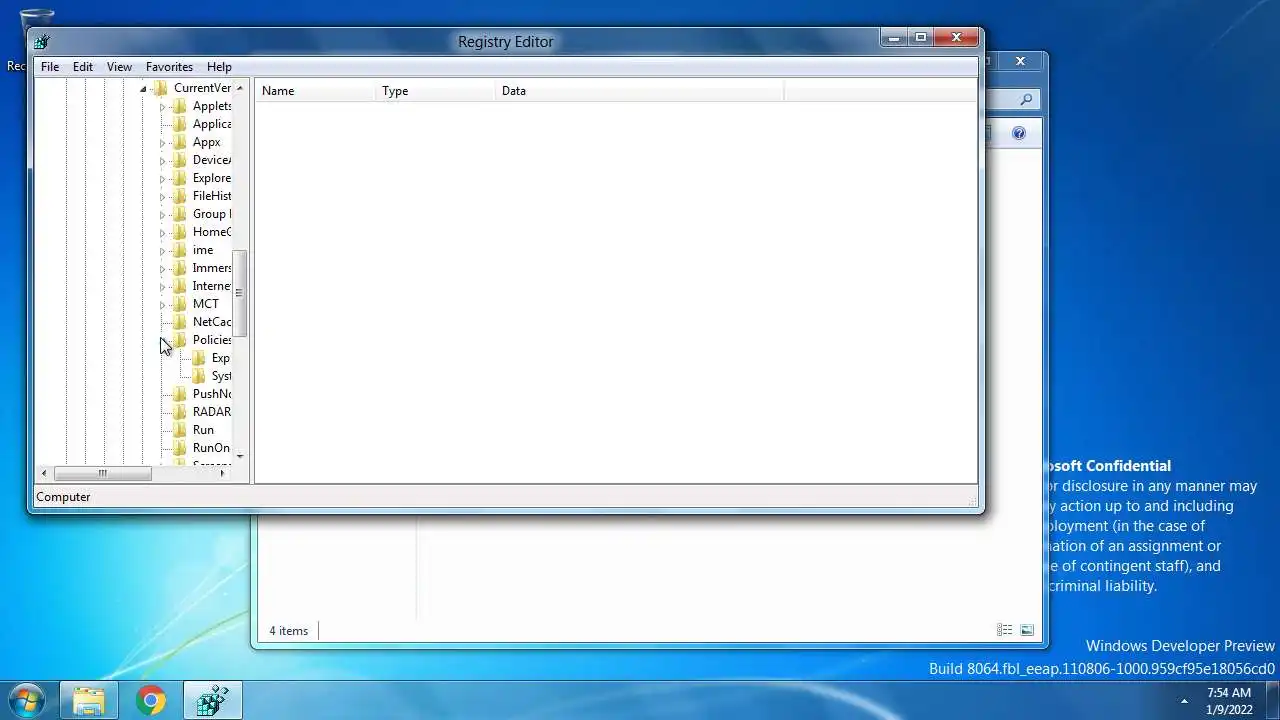Click the horizontal scrollbar left arrow
This screenshot has height=720, width=1280.
point(44,473)
